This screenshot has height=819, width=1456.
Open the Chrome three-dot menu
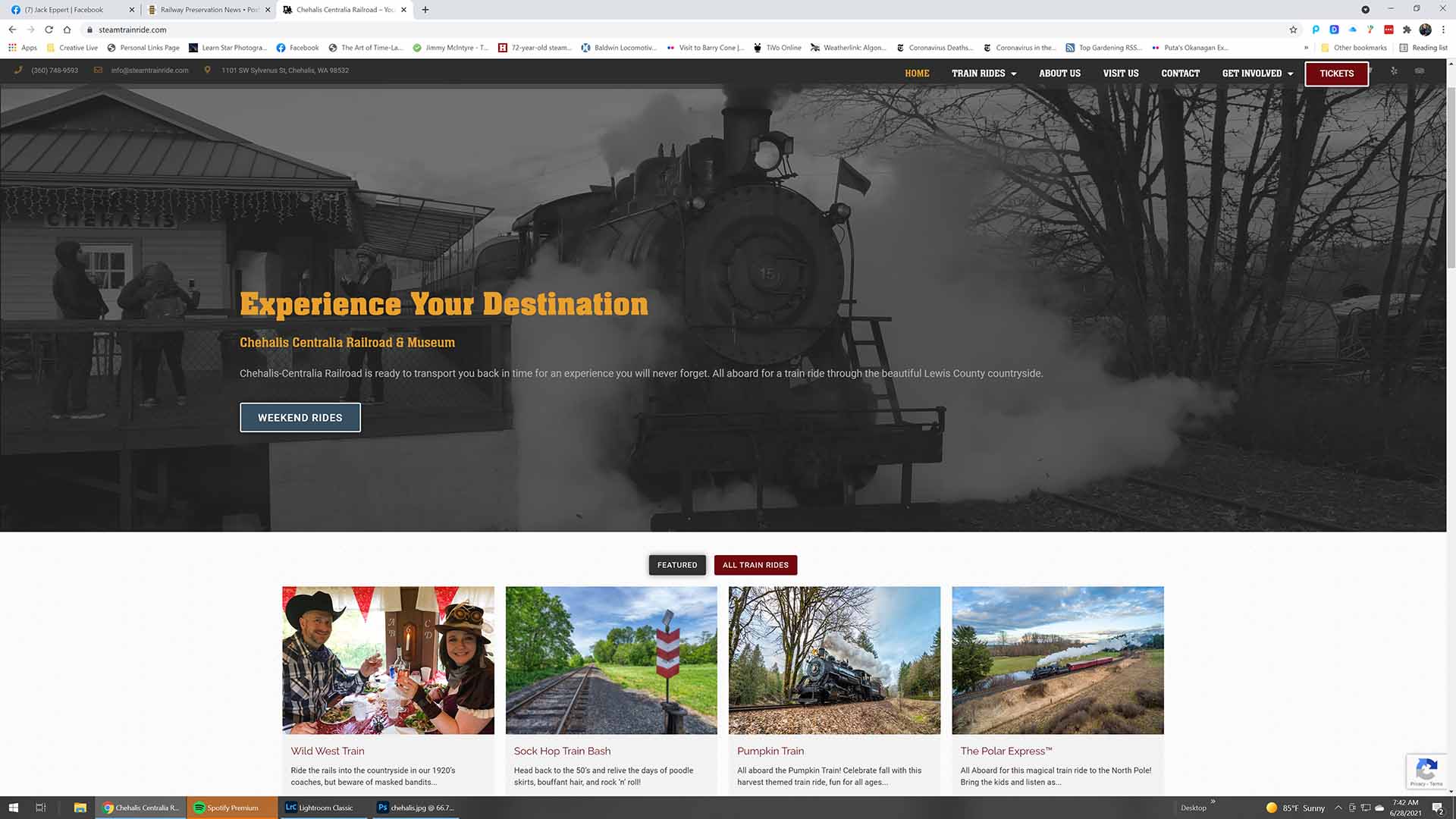[x=1443, y=30]
